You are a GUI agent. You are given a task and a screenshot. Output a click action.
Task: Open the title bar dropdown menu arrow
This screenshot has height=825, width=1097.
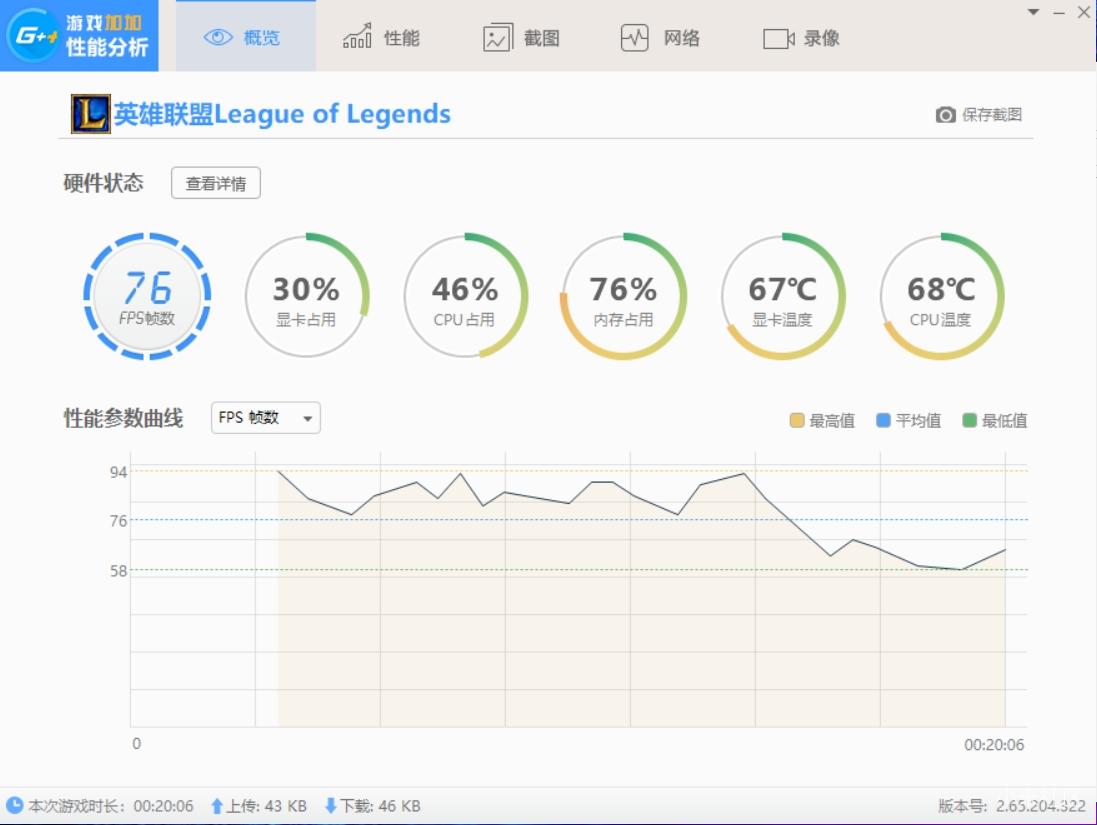click(1033, 13)
